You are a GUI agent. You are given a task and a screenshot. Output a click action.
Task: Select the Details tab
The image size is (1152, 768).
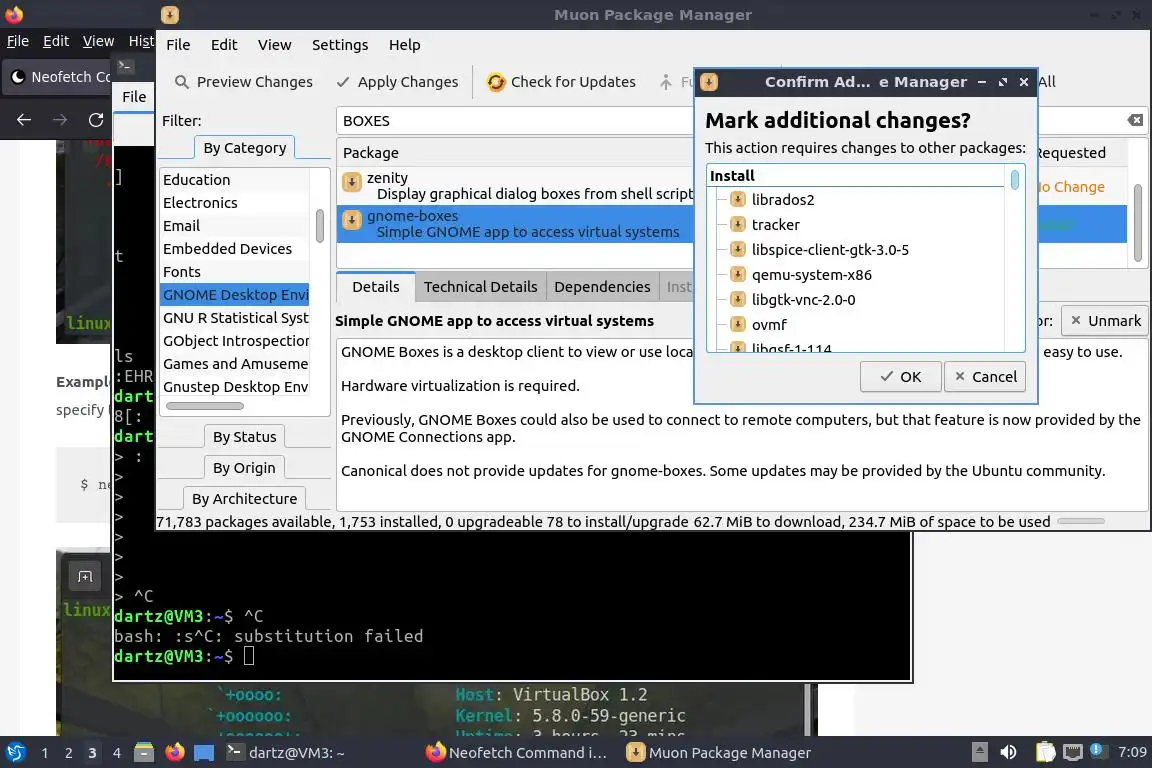[x=375, y=287]
